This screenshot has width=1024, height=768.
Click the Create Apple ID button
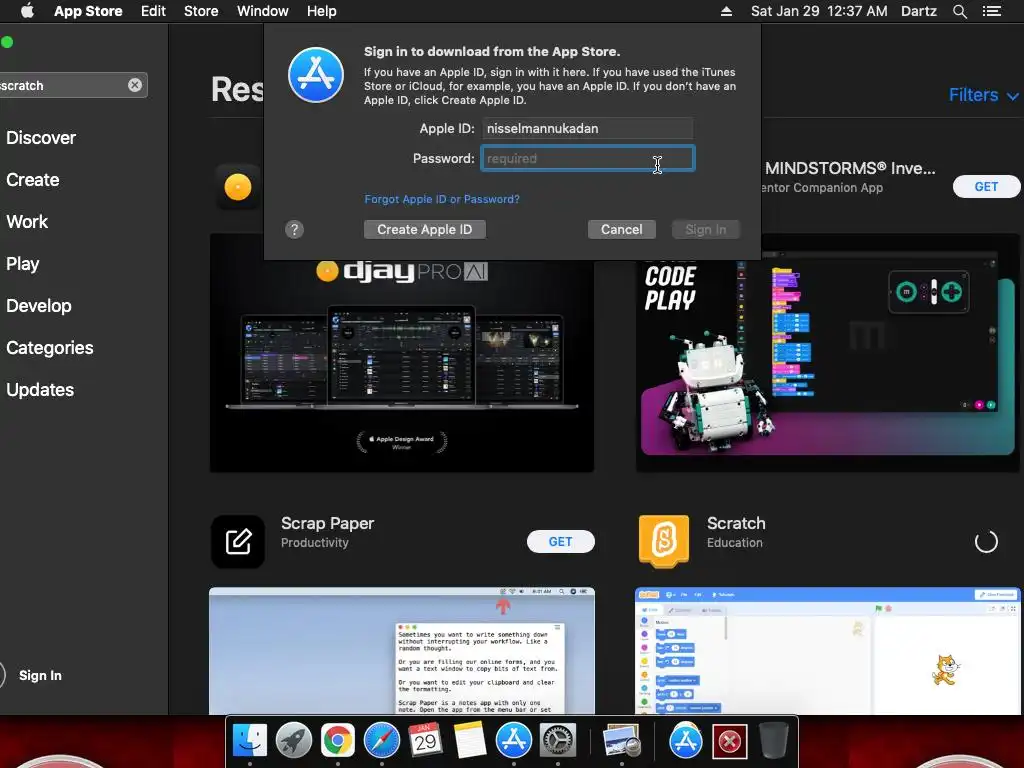[x=424, y=229]
